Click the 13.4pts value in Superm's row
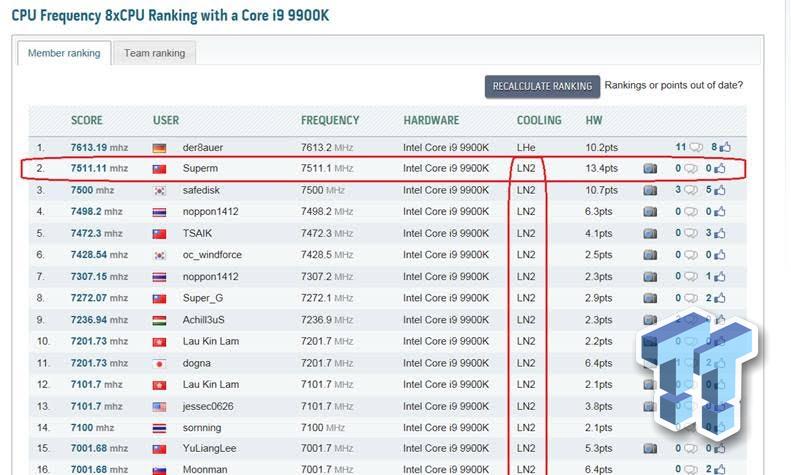The height and width of the screenshot is (475, 791). [601, 168]
